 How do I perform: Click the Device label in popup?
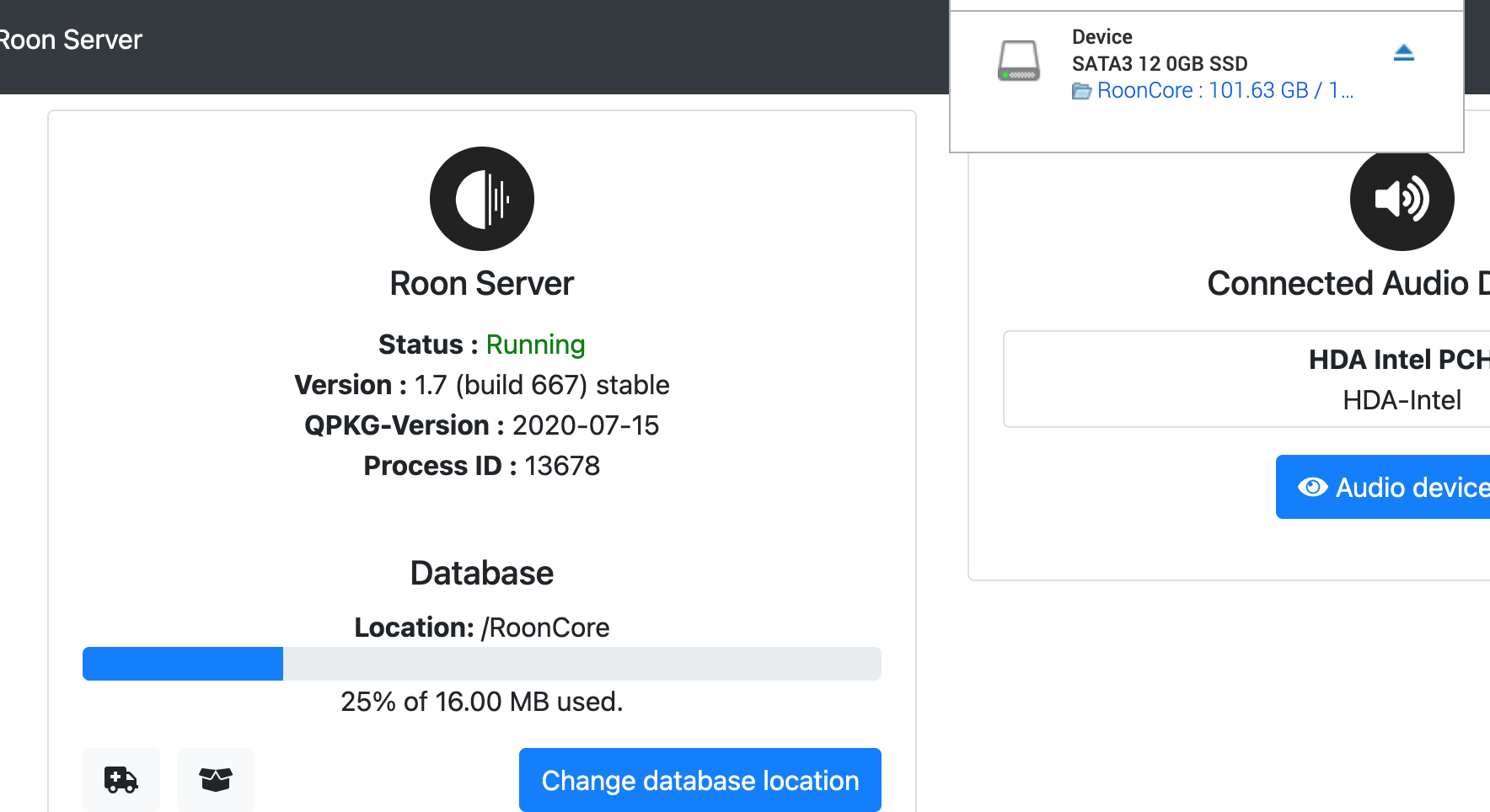[x=1102, y=37]
